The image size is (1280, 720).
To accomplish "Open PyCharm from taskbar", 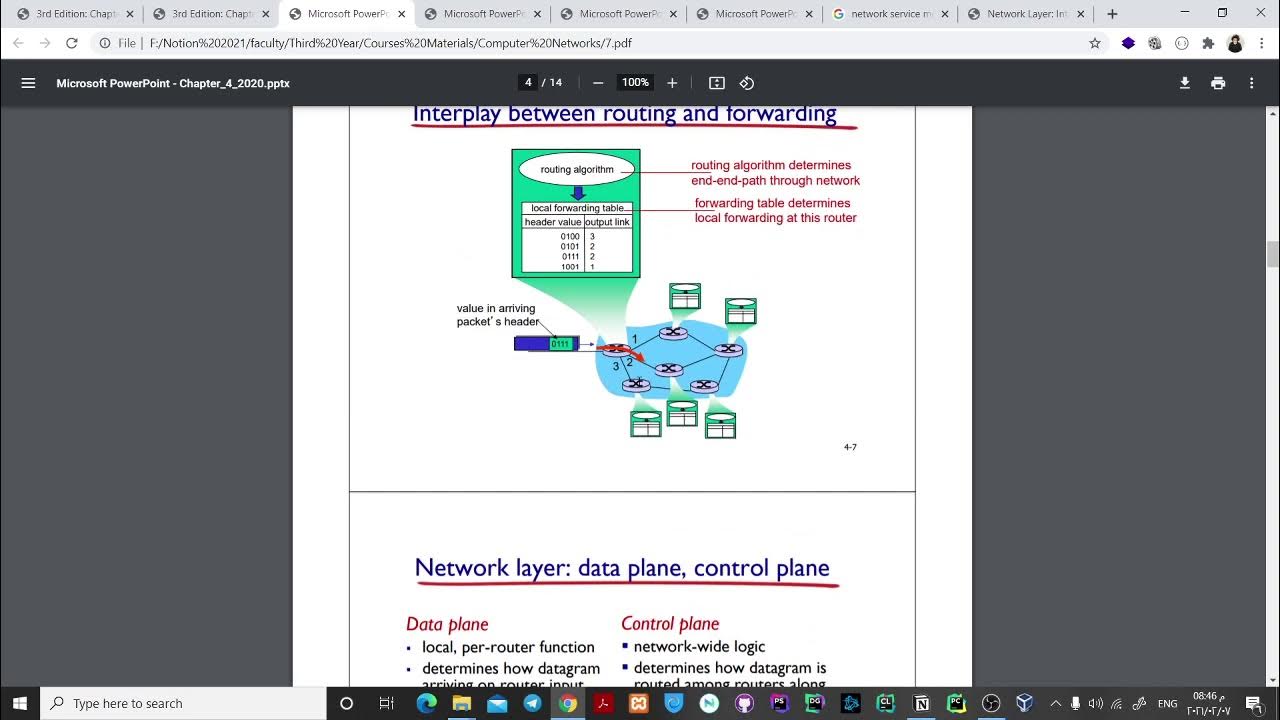I will (955, 703).
